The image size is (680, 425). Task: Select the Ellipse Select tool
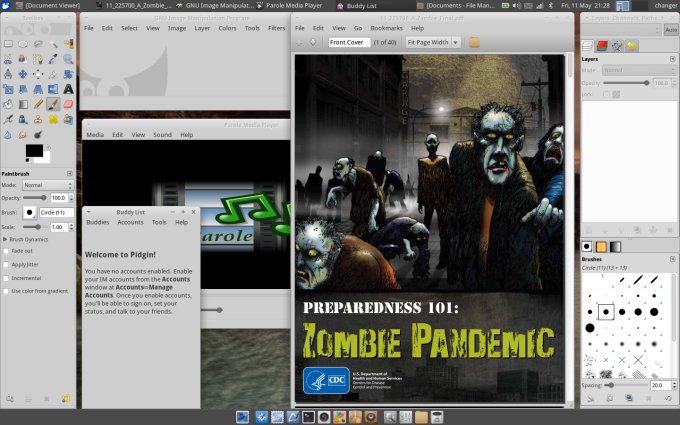pos(23,44)
